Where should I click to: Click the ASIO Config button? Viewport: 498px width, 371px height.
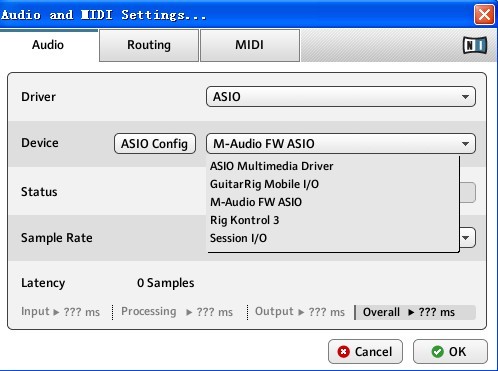[155, 144]
